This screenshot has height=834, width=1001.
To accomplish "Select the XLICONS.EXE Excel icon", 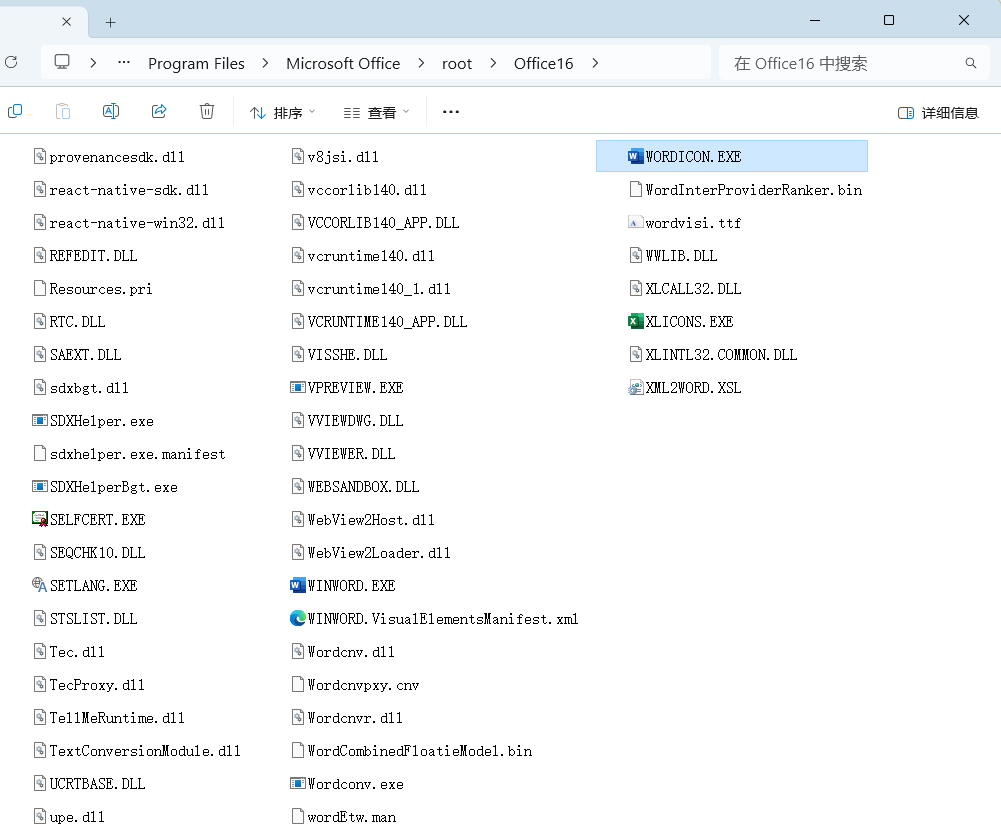I will (635, 321).
